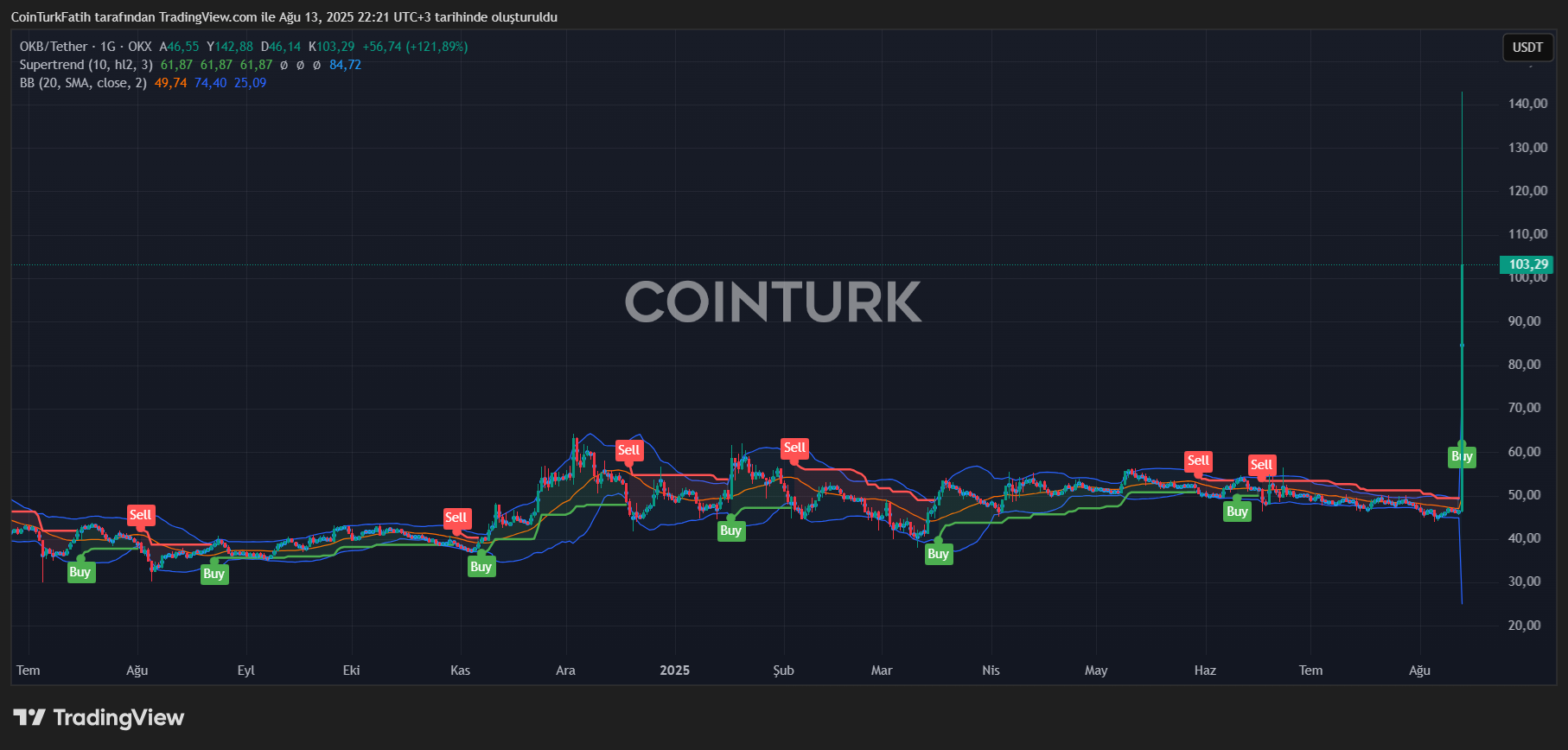
Task: Click the May label on the time axis
Action: (1096, 671)
